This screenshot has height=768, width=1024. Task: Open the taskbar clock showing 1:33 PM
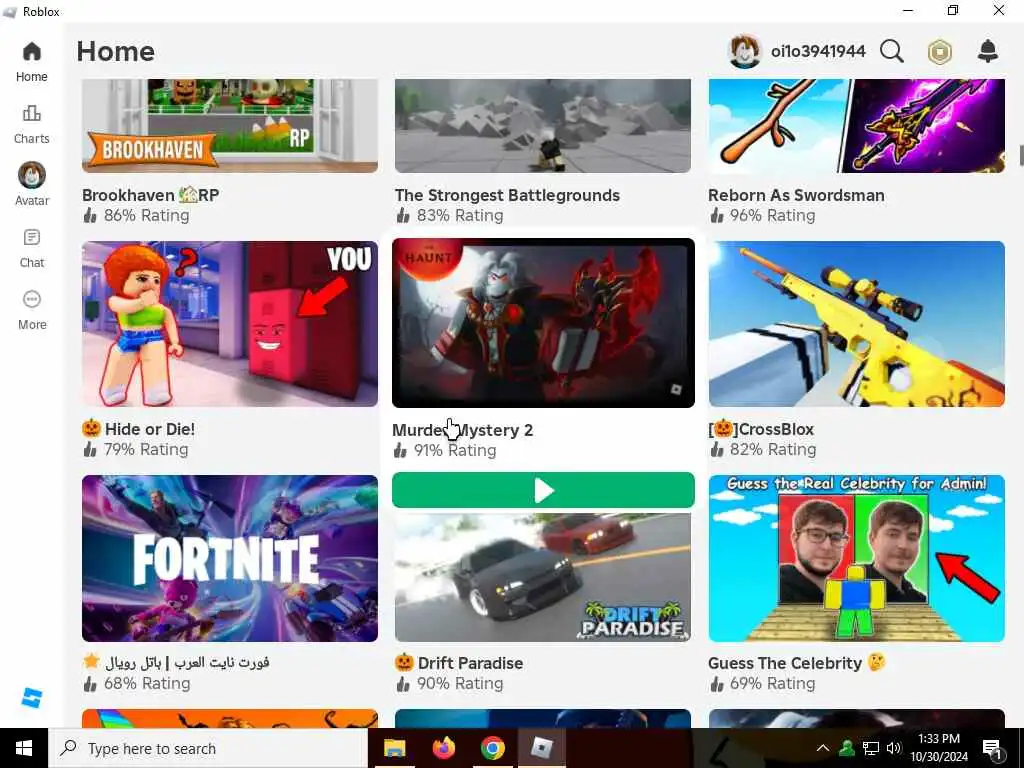(x=939, y=748)
